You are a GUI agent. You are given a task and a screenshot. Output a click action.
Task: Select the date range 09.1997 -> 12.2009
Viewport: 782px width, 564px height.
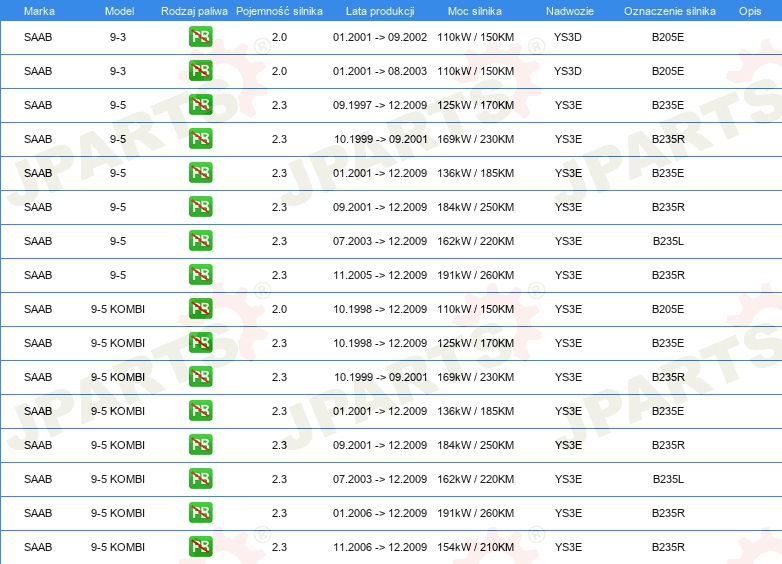click(x=380, y=105)
